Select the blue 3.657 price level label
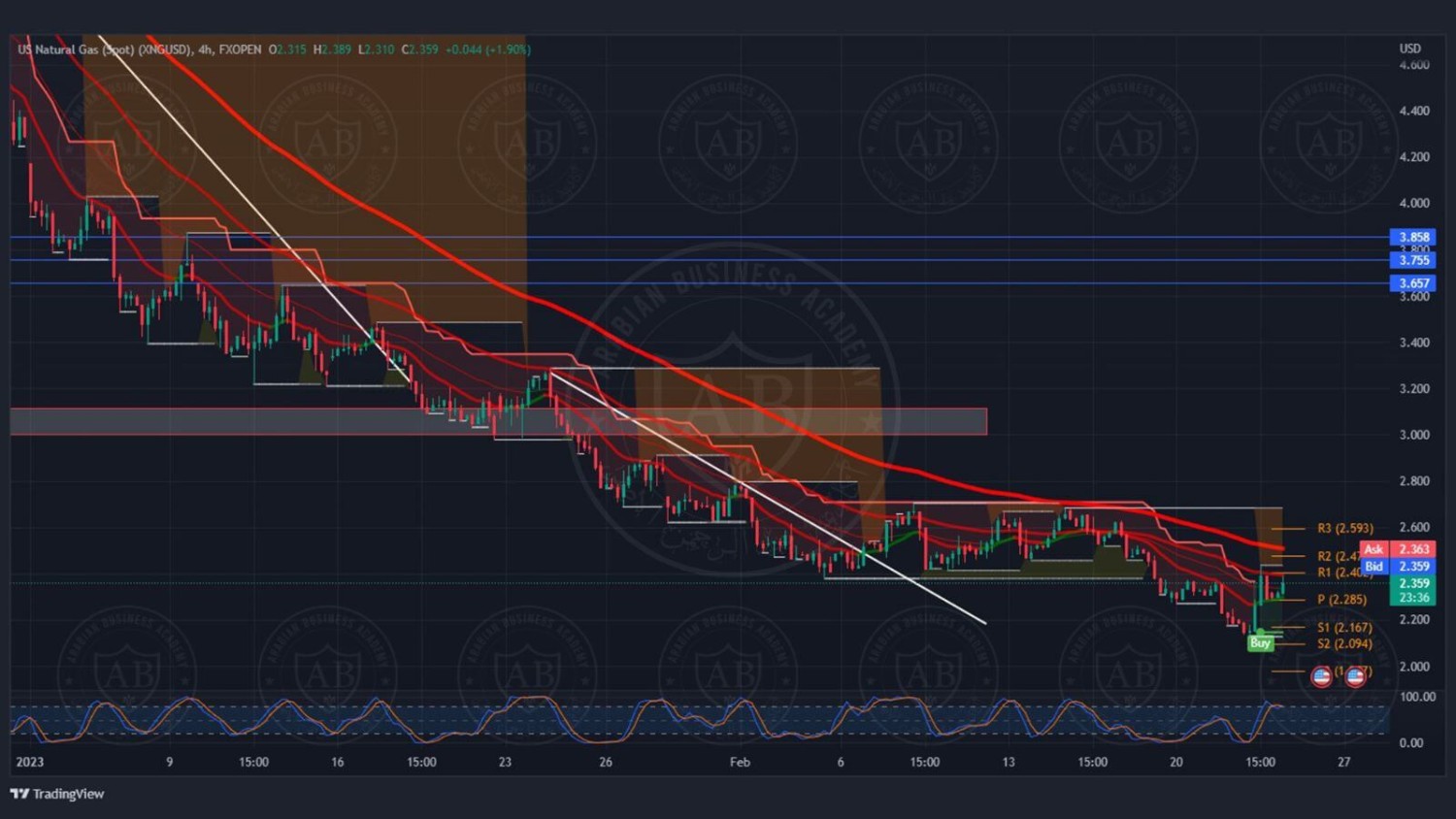 (x=1412, y=283)
